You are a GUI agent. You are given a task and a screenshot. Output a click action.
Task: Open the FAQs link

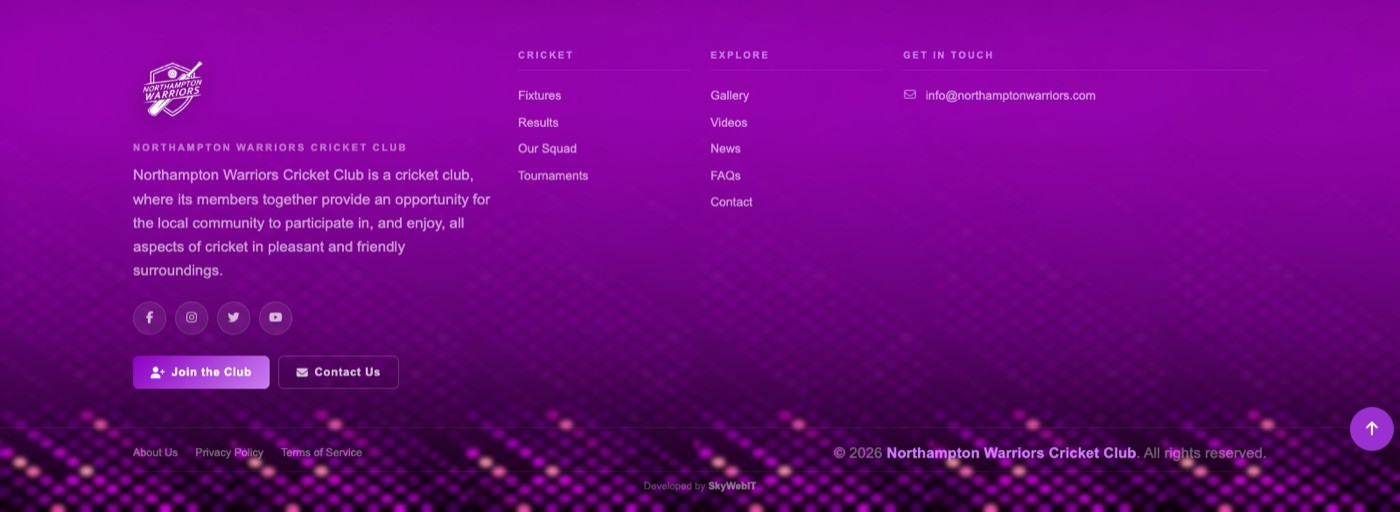click(726, 176)
